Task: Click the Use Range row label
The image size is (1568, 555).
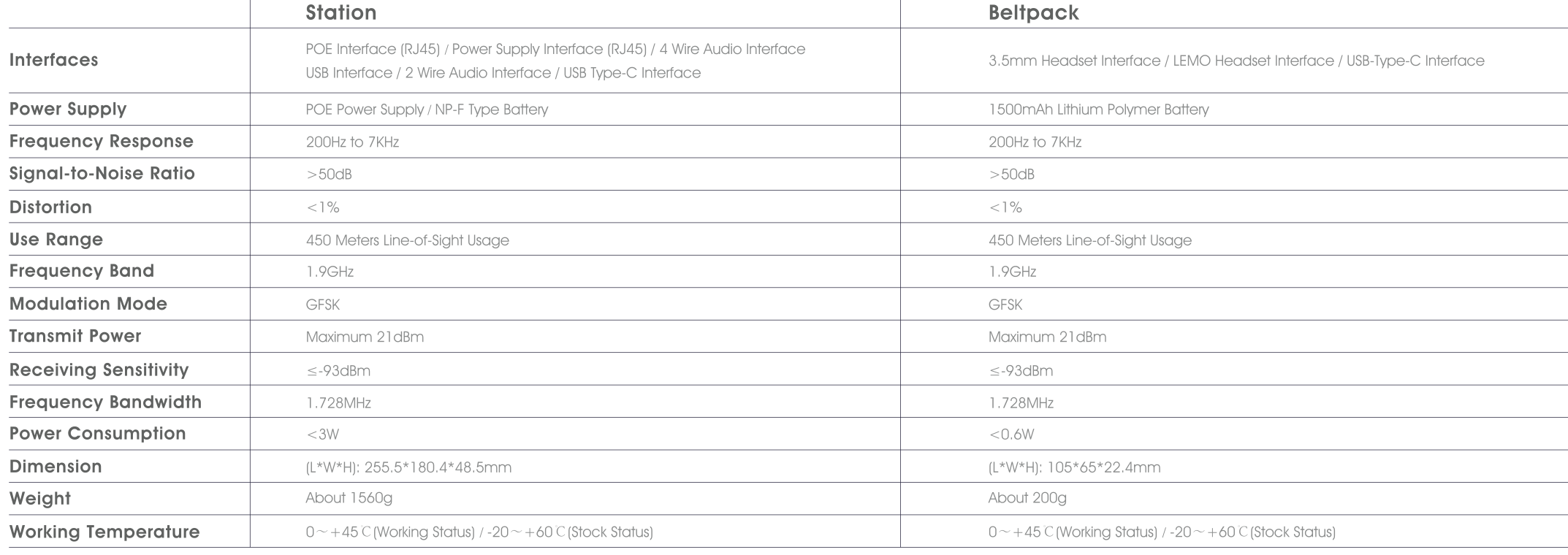Action: coord(56,240)
